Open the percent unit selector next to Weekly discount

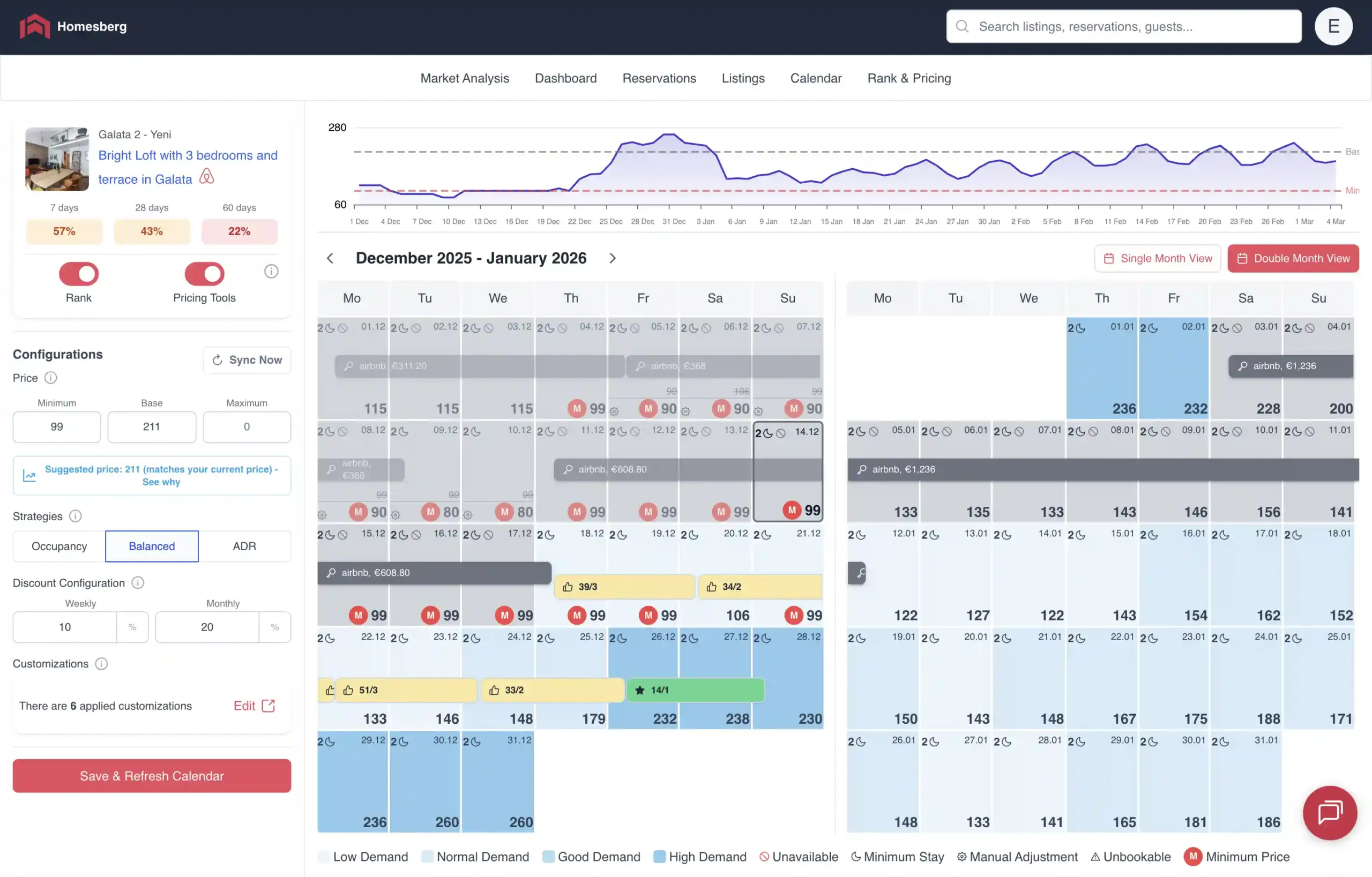[133, 627]
